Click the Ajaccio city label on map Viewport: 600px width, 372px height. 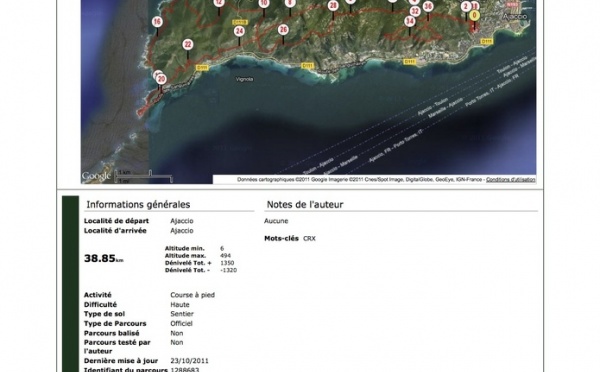pyautogui.click(x=515, y=16)
